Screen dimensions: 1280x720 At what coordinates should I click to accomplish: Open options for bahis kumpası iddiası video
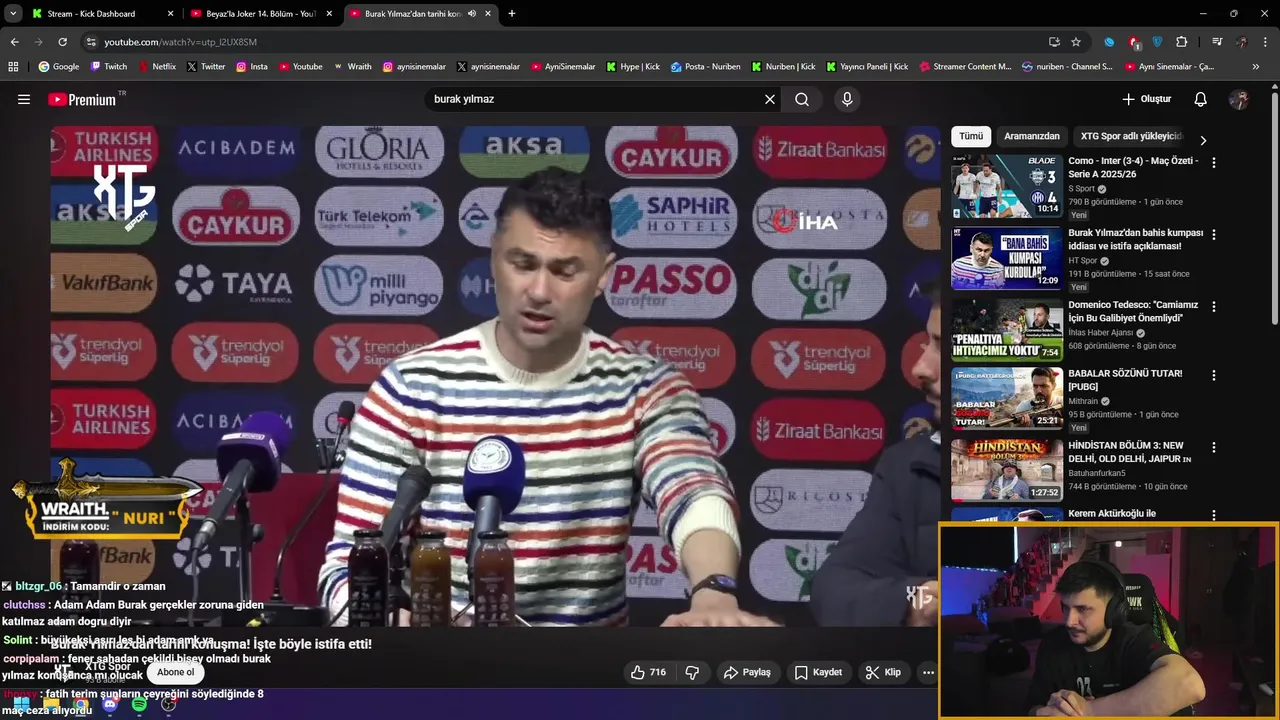coord(1214,234)
